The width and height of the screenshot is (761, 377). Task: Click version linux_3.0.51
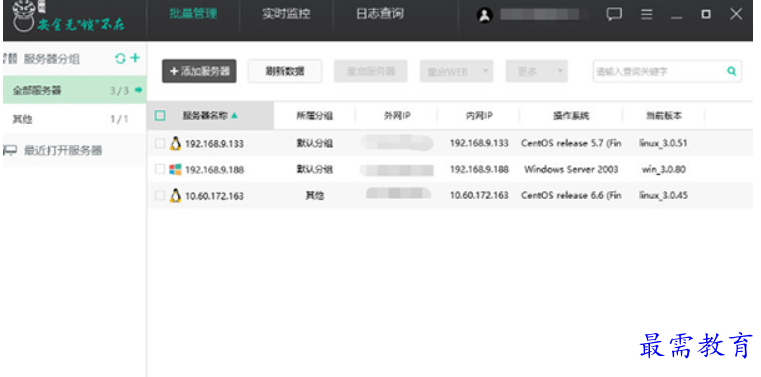(663, 143)
